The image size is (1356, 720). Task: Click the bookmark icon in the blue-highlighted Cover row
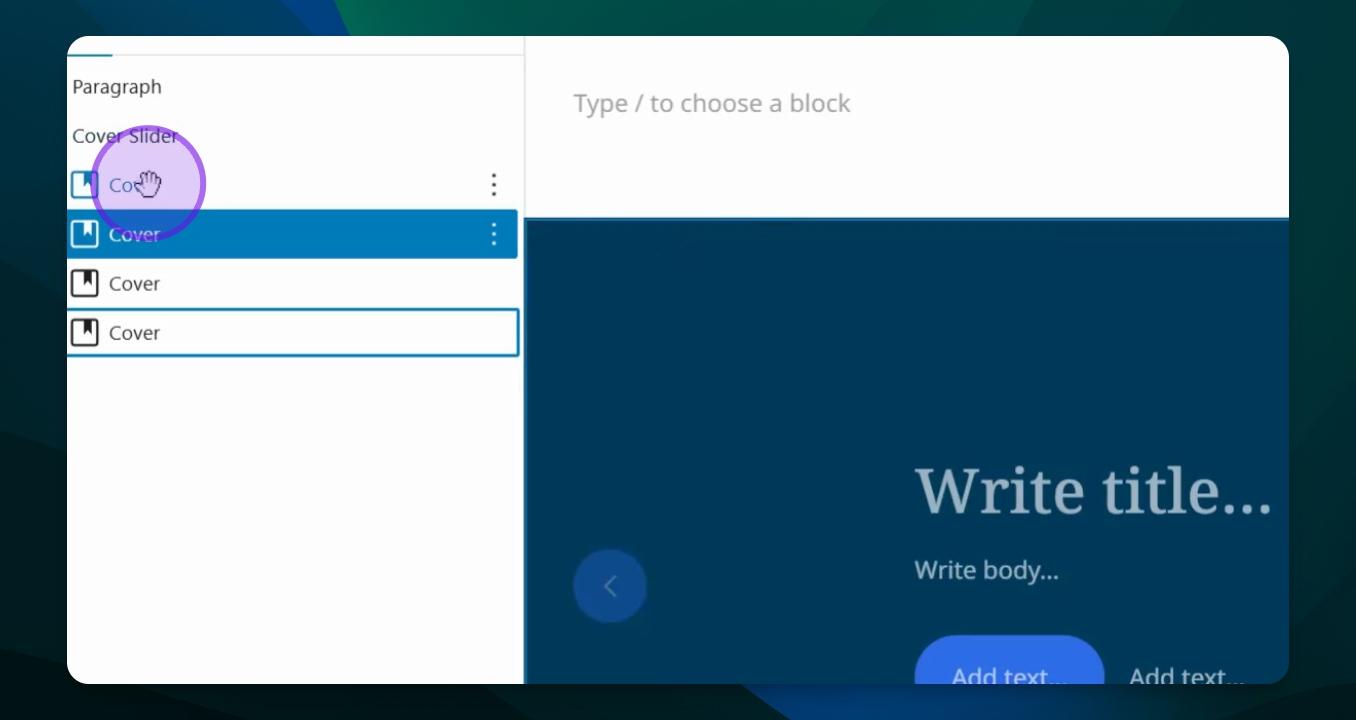(85, 234)
